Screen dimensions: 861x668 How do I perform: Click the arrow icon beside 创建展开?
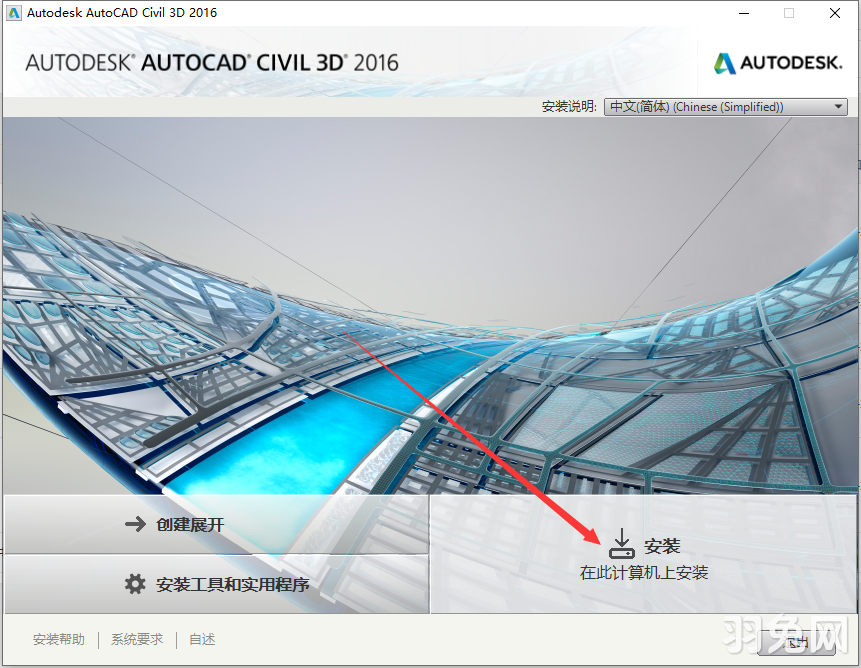(x=135, y=523)
